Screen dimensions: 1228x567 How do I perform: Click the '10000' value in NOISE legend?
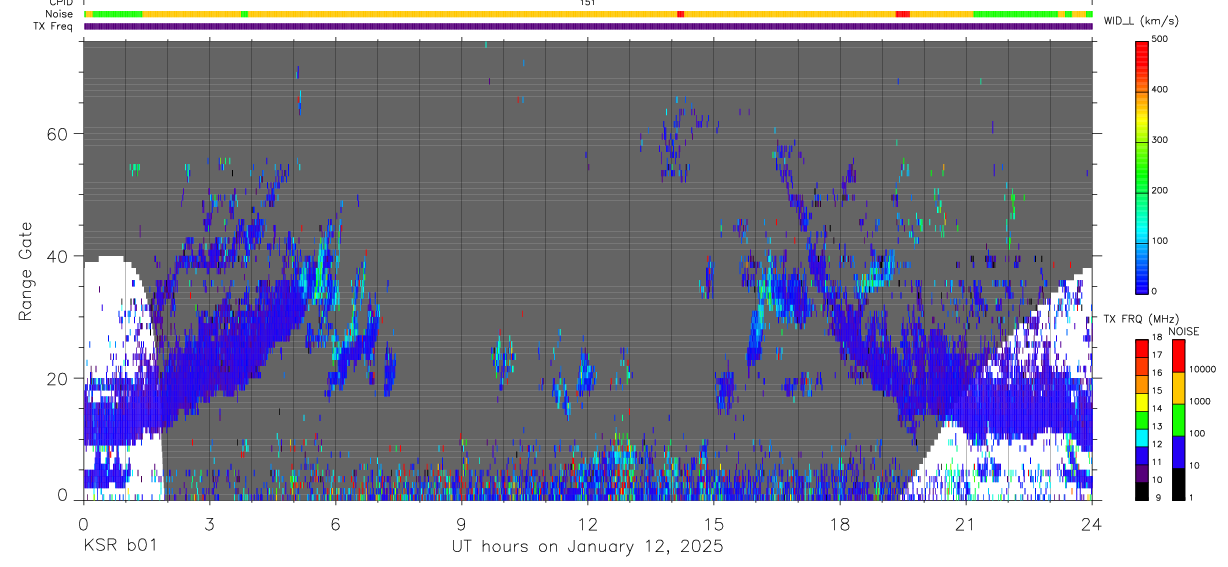(x=1201, y=369)
